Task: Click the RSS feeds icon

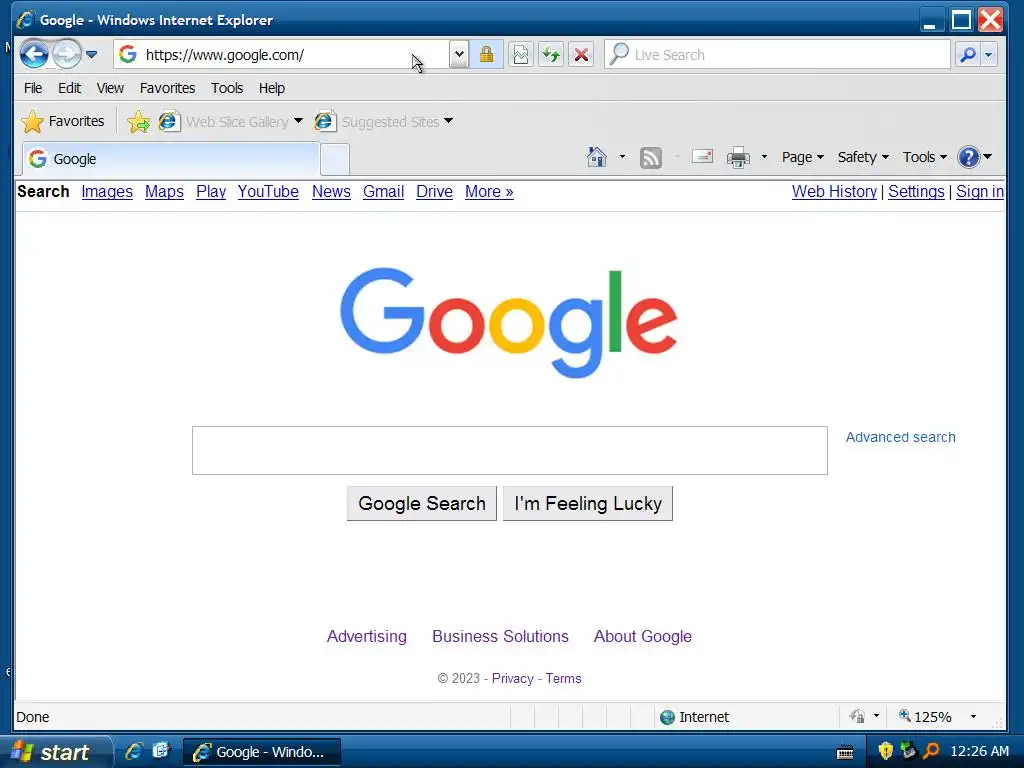Action: pos(650,157)
